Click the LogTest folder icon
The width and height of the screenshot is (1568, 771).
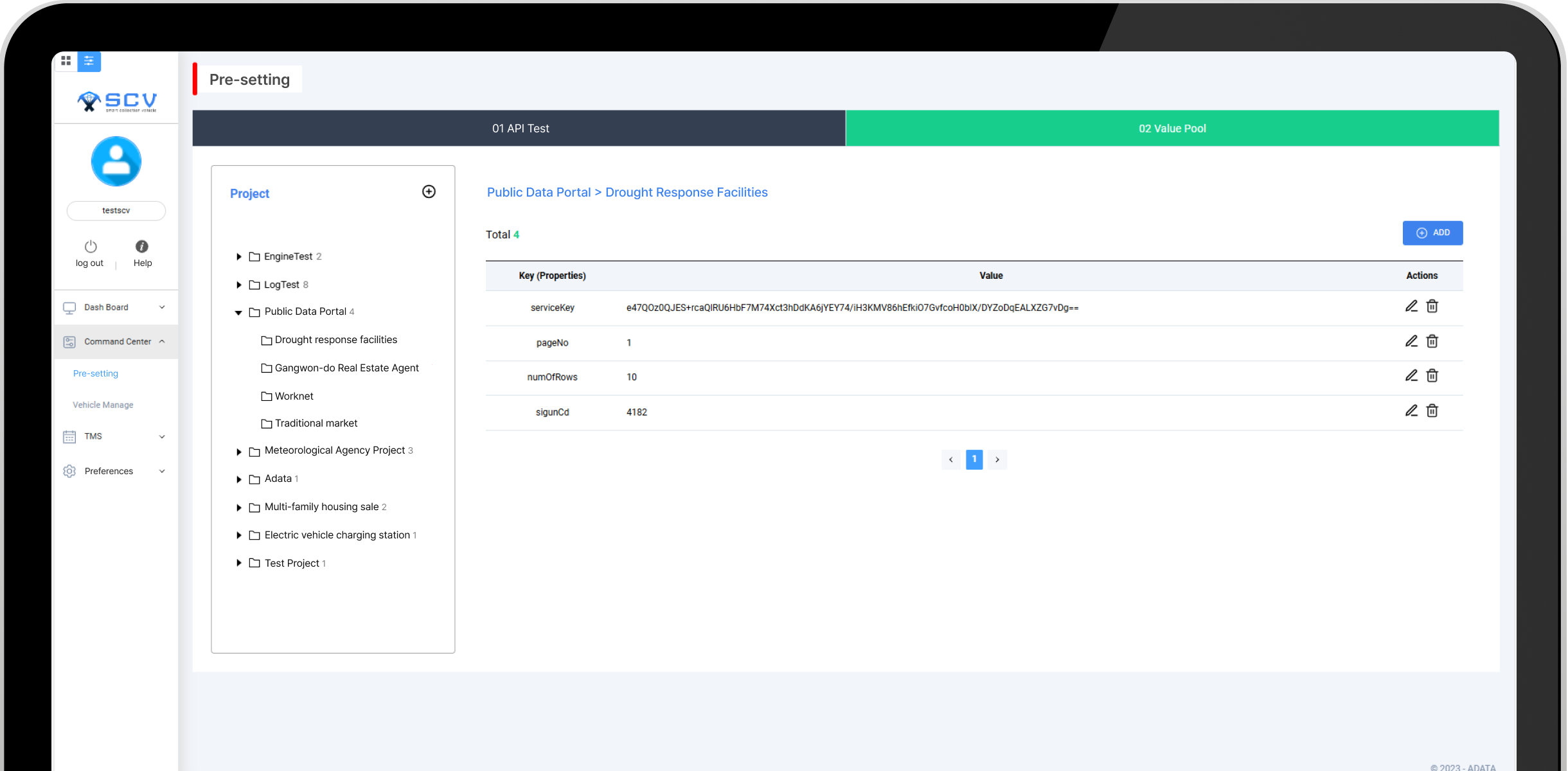coord(254,285)
